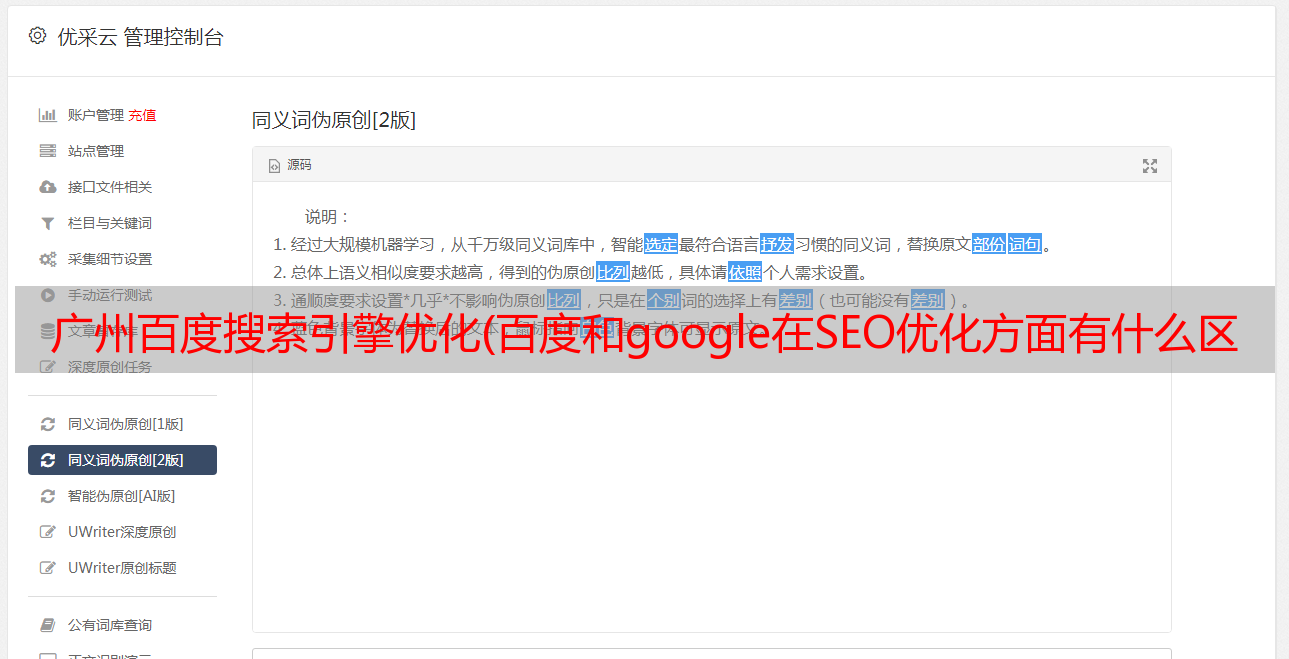Click the 源码 button in editor toolbar
This screenshot has height=659, width=1289.
pos(290,165)
